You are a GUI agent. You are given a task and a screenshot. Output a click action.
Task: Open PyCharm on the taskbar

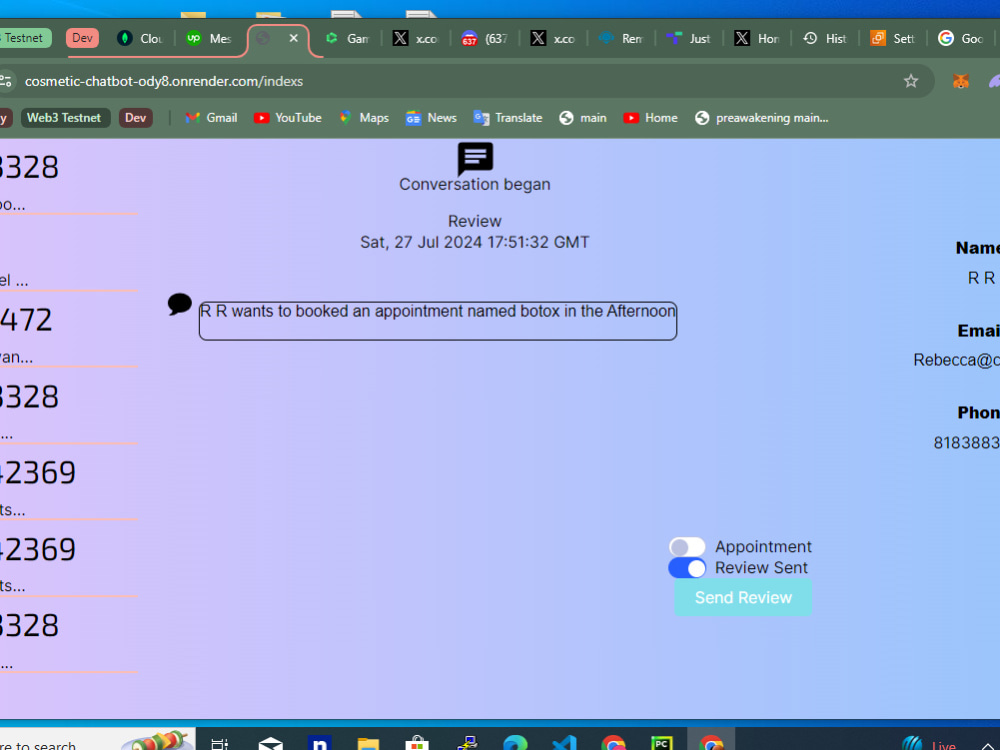[x=662, y=742]
